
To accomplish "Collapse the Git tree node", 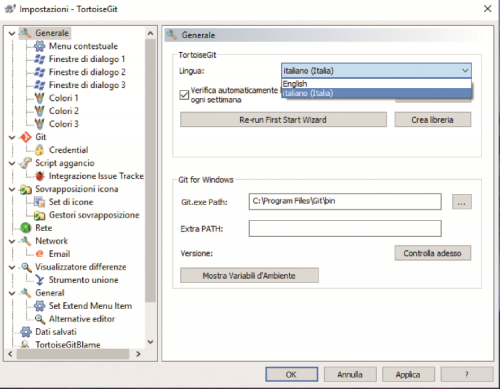I will tap(12, 137).
